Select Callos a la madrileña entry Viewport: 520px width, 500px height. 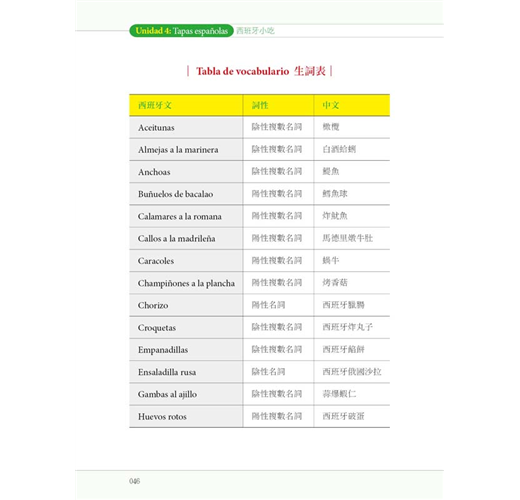(x=176, y=239)
